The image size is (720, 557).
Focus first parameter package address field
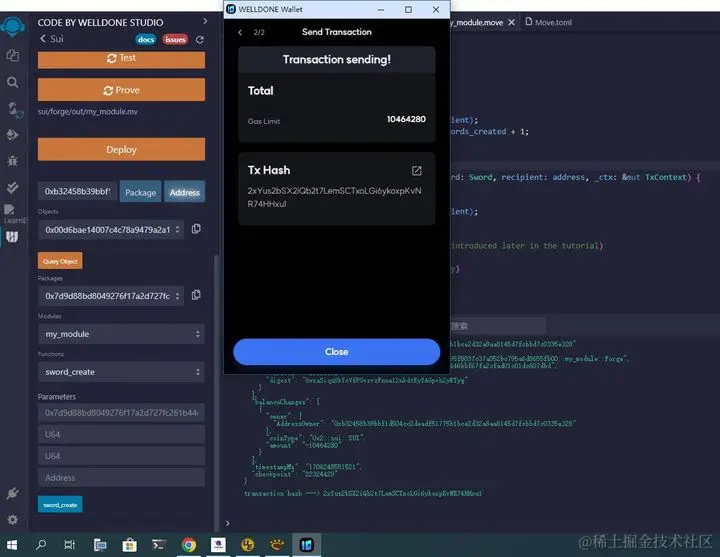click(122, 413)
